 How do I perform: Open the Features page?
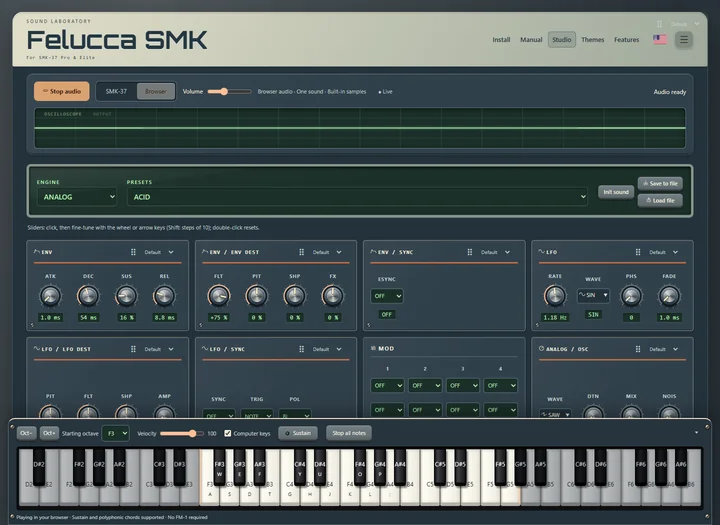626,40
